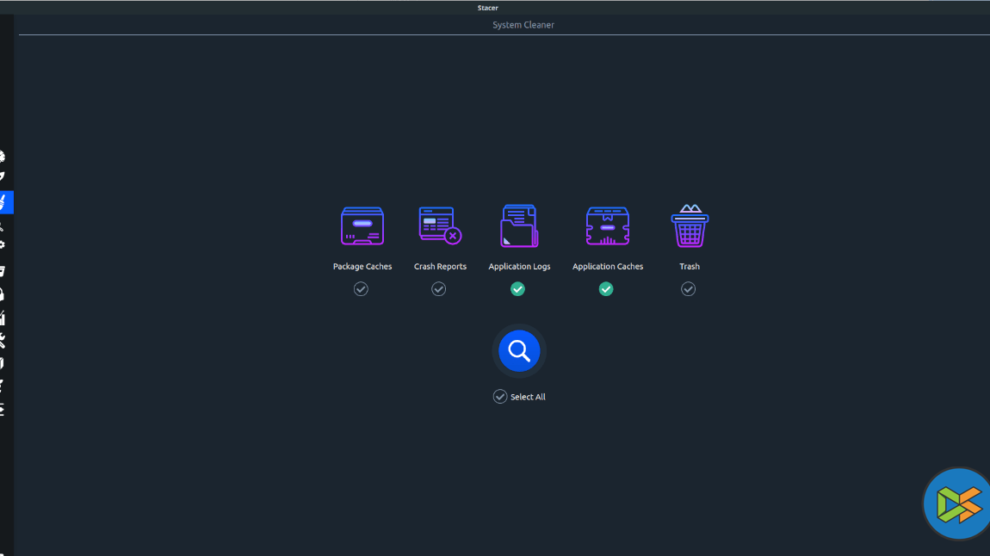Click the round logo in bottom-right corner
This screenshot has height=556, width=990.
(x=957, y=505)
